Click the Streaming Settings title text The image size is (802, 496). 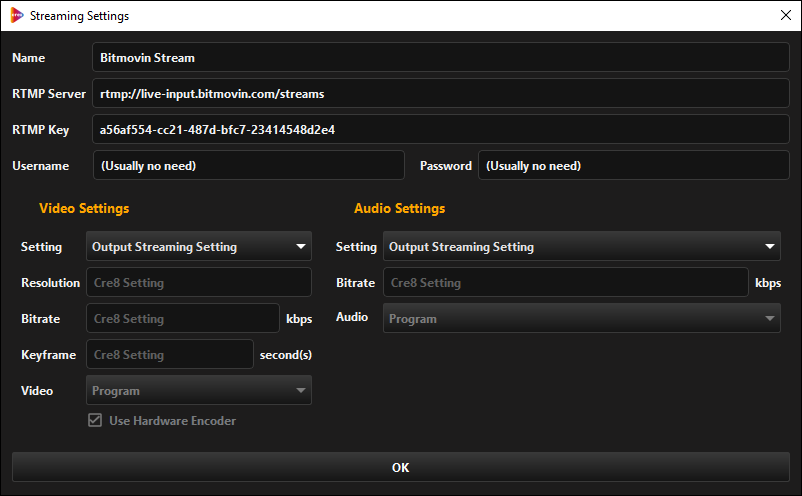[x=79, y=16]
